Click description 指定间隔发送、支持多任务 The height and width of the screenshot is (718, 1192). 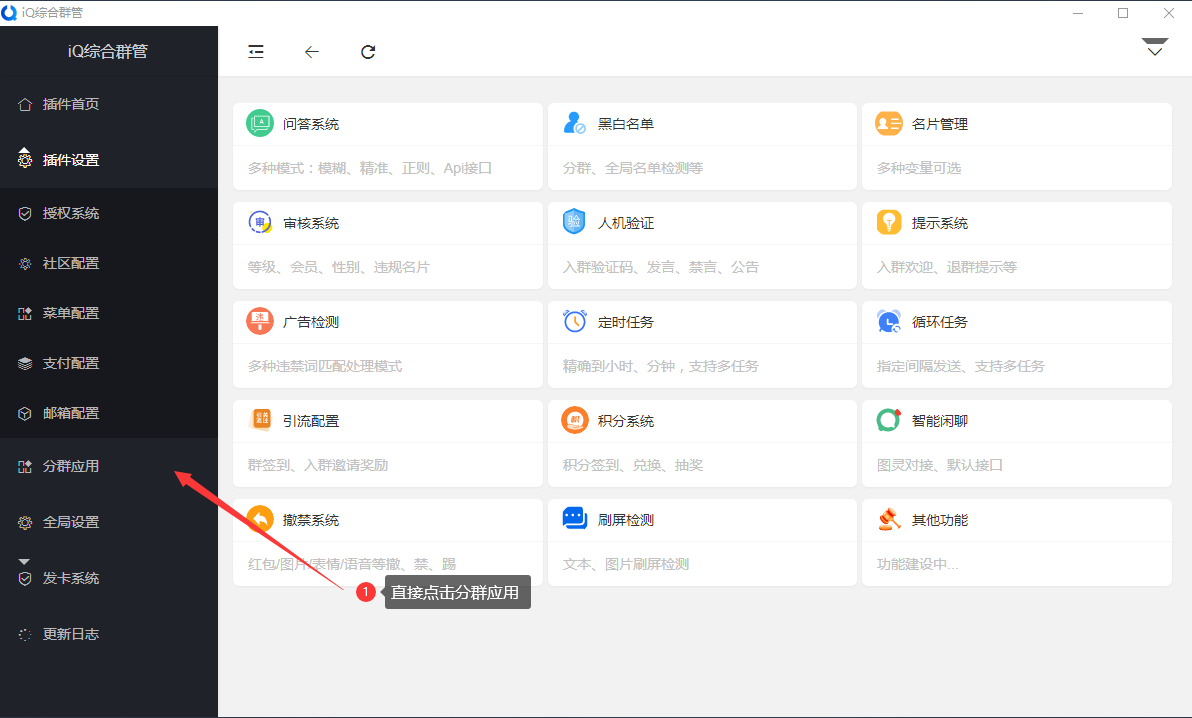[x=961, y=366]
